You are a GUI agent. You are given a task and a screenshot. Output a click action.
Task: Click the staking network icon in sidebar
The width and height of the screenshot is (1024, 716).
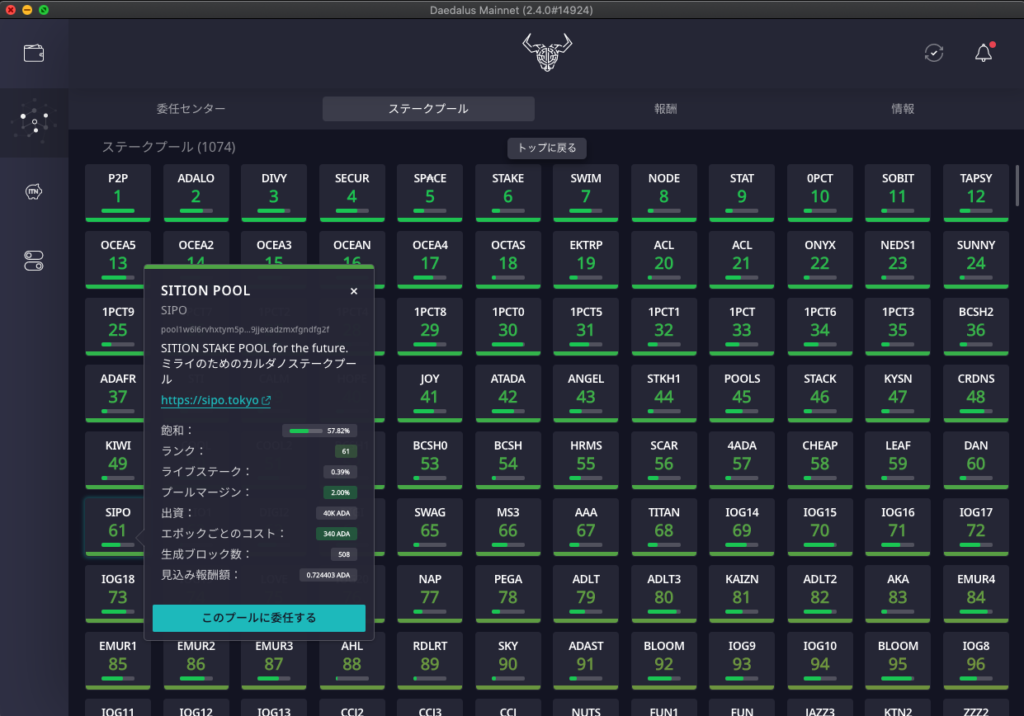click(34, 122)
